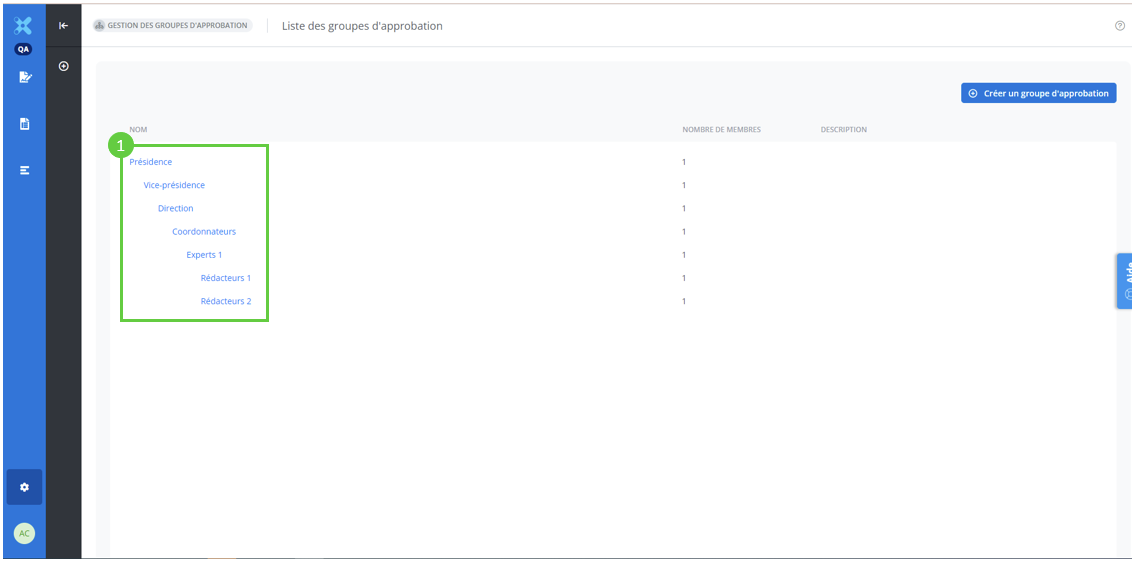Click the Nombre de membres column header
1137x562 pixels.
721,130
